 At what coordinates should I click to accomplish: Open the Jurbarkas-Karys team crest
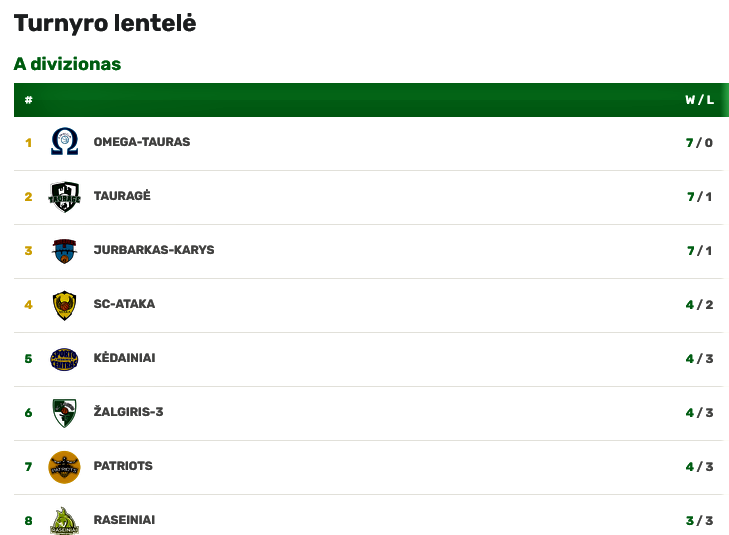[x=64, y=251]
